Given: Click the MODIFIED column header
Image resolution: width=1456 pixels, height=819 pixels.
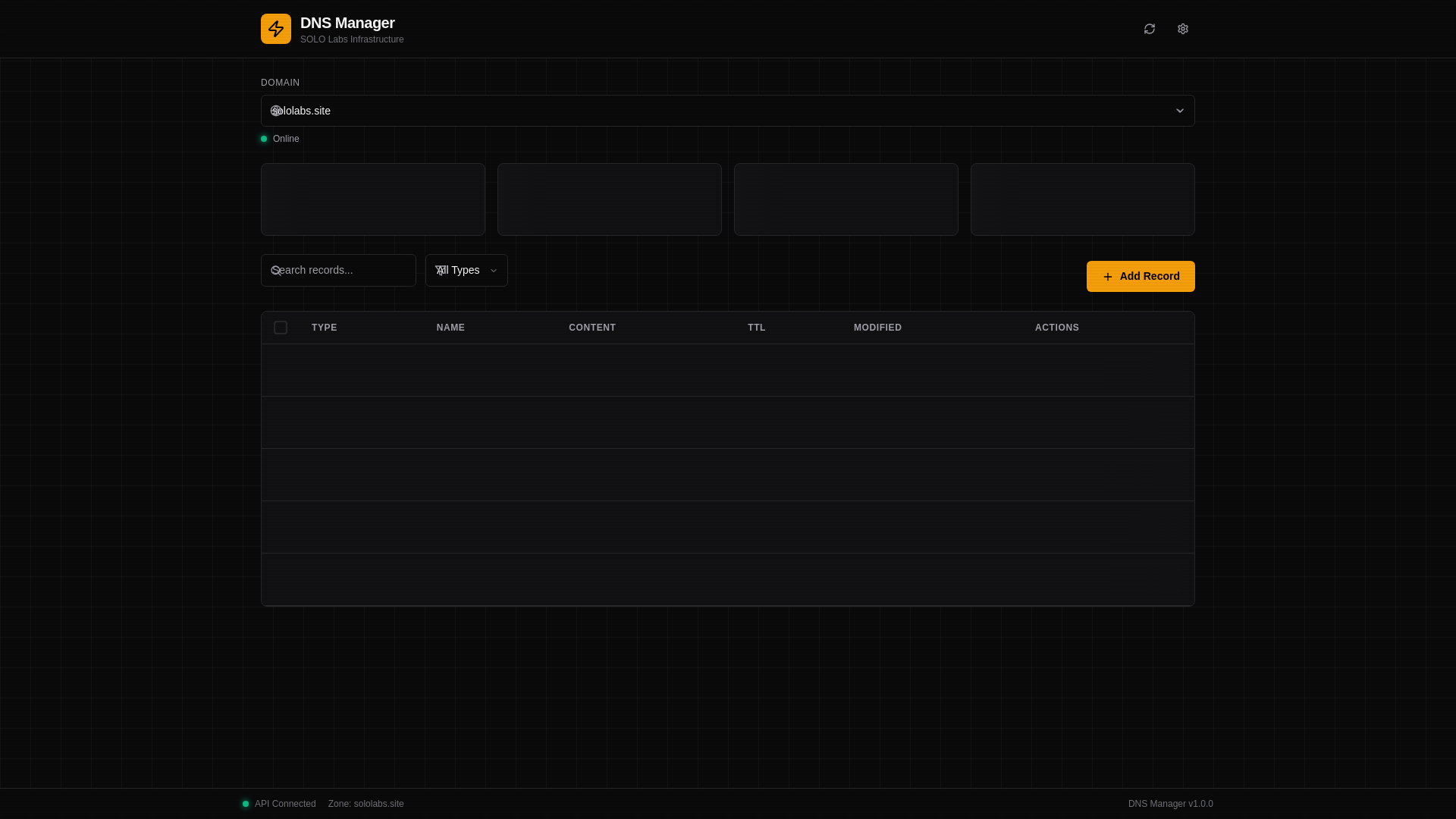Looking at the screenshot, I should coord(877,328).
